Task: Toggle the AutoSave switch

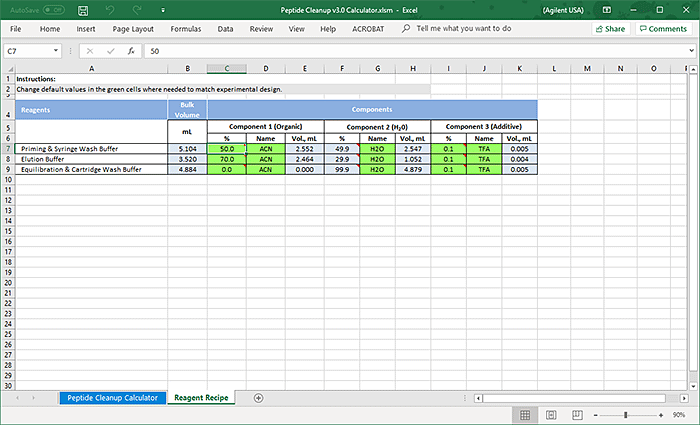Action: 52,9
